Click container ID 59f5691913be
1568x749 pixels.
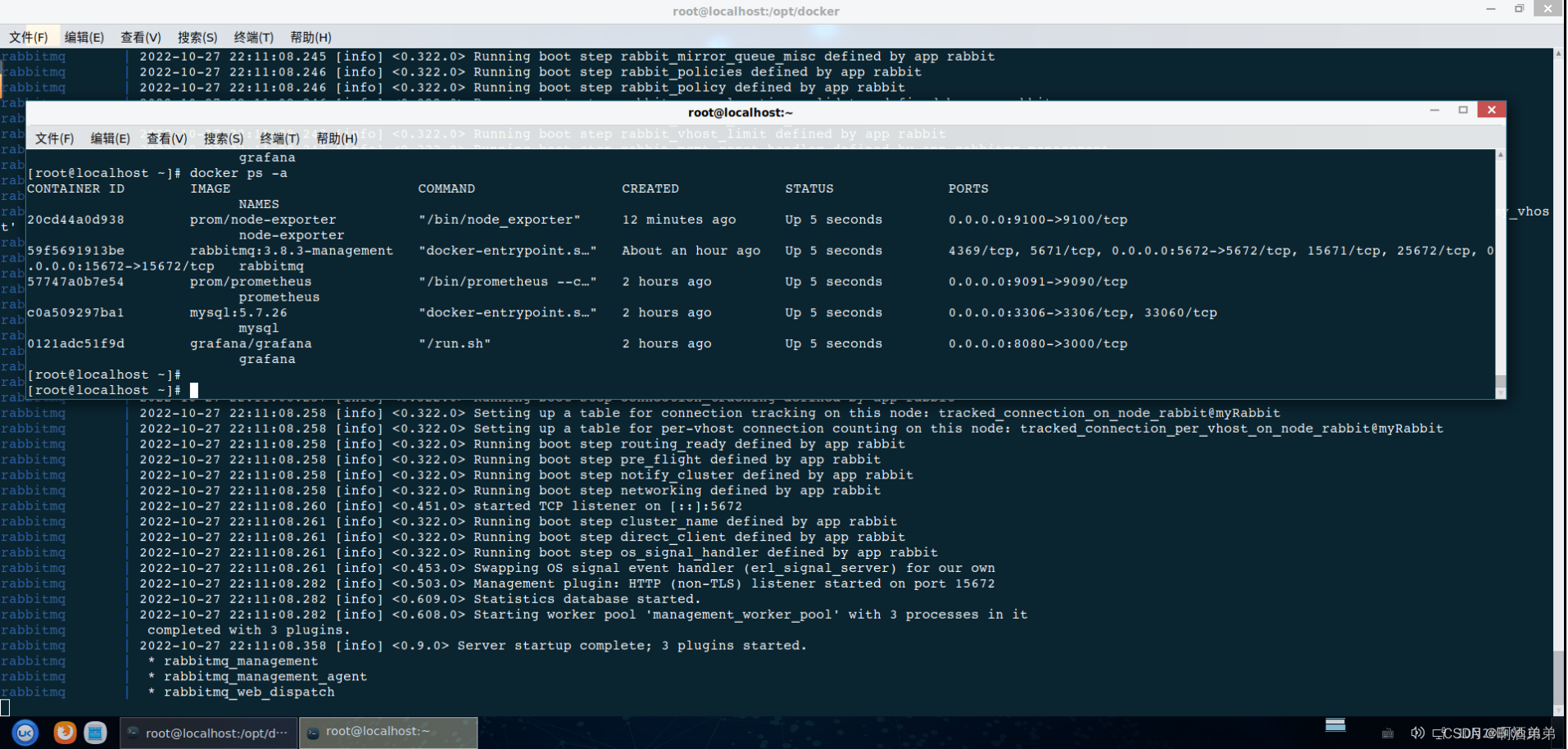pyautogui.click(x=75, y=251)
